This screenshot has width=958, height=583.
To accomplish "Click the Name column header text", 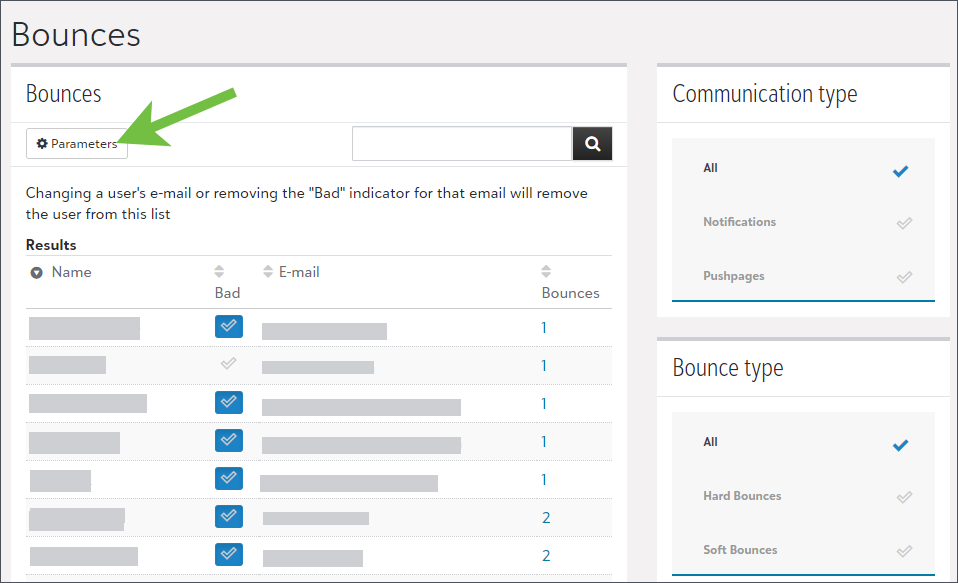I will click(x=71, y=273).
